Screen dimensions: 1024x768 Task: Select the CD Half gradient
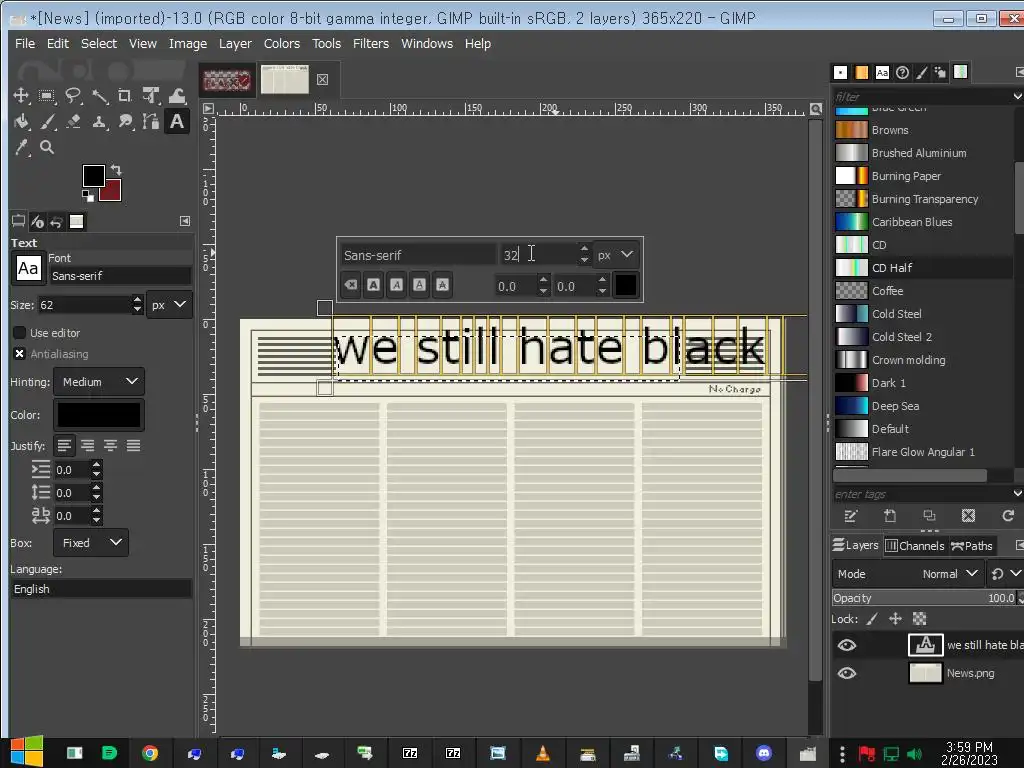[923, 268]
